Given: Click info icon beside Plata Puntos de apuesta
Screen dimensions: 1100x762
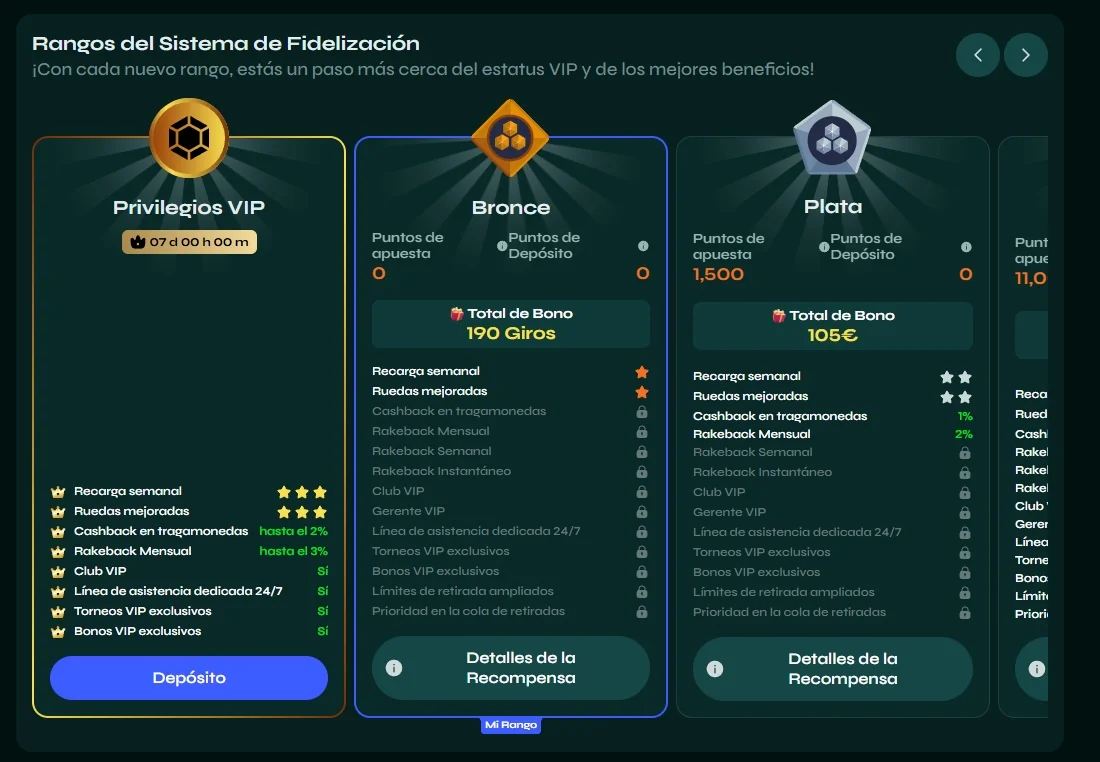Looking at the screenshot, I should 824,247.
